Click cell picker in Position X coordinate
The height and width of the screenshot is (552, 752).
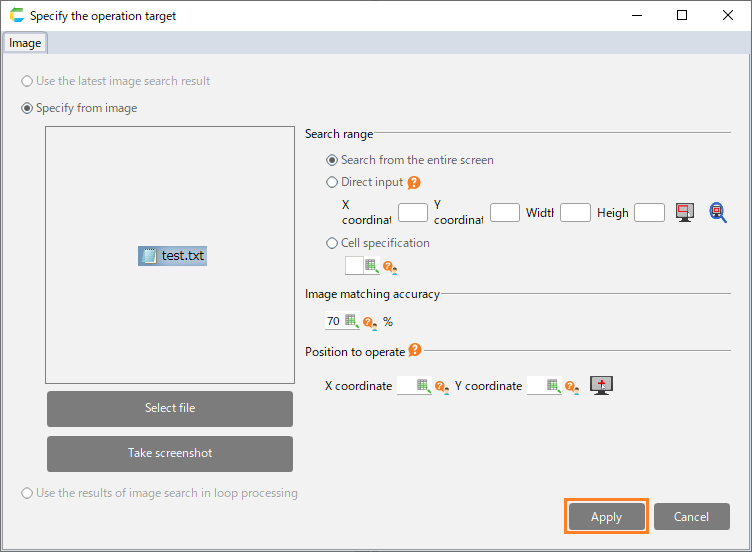click(x=423, y=386)
